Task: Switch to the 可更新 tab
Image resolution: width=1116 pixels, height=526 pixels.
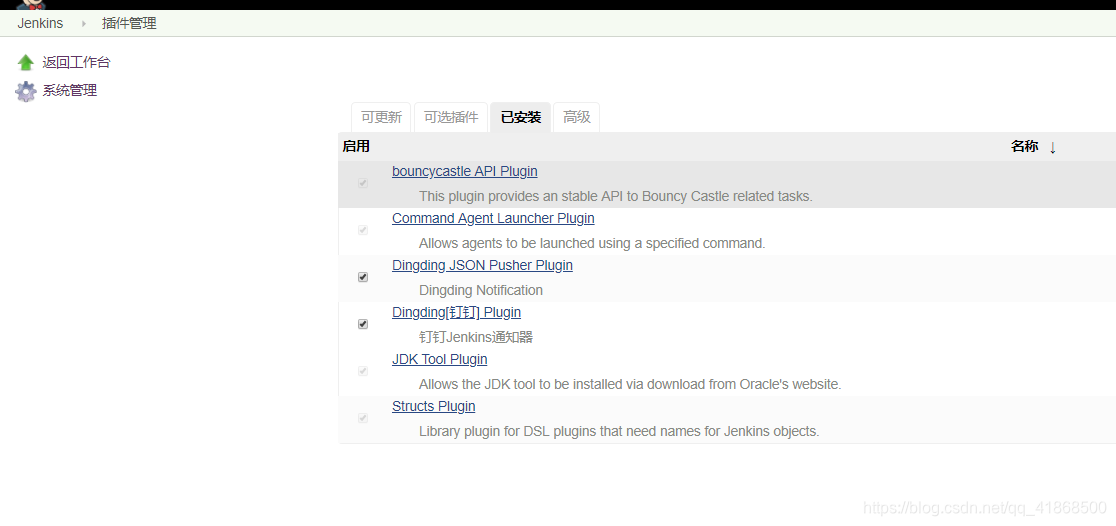Action: click(381, 117)
